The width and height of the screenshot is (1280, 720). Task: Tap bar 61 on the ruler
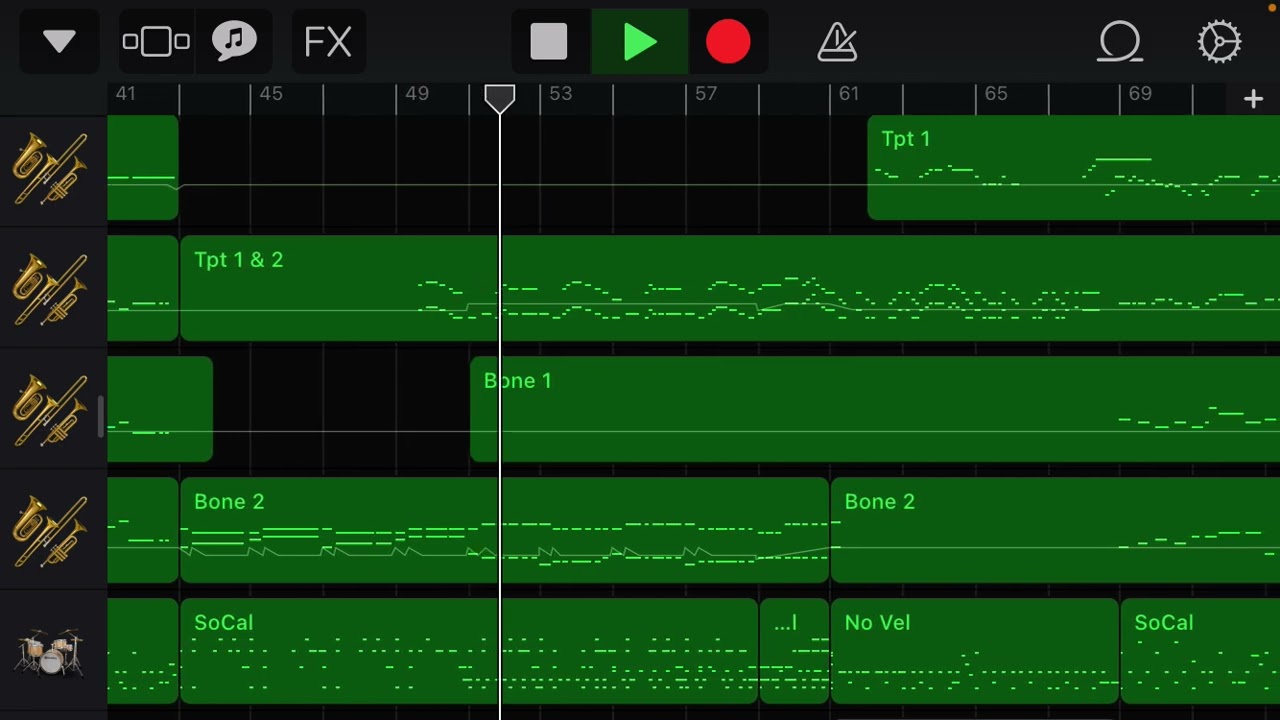coord(849,94)
